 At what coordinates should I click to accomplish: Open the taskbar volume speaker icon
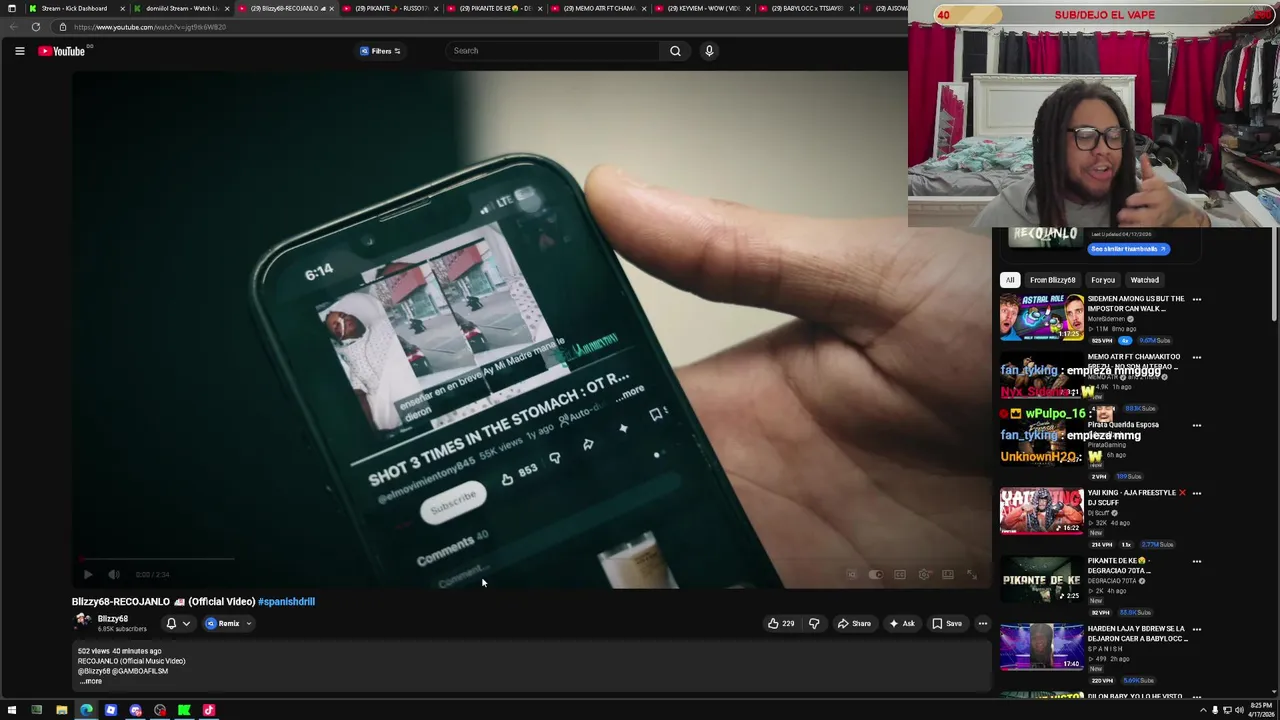1239,710
